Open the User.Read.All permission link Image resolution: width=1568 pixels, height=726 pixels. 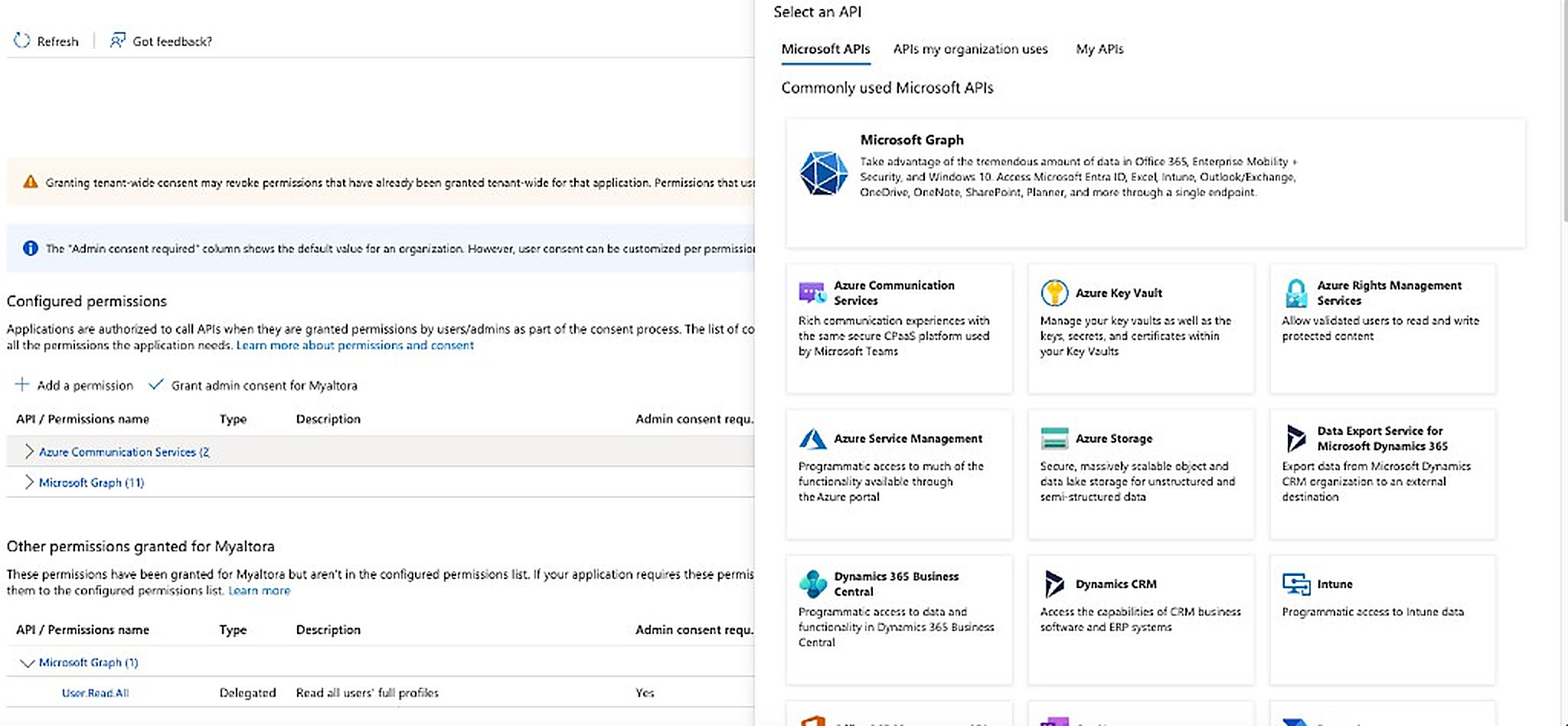[95, 693]
